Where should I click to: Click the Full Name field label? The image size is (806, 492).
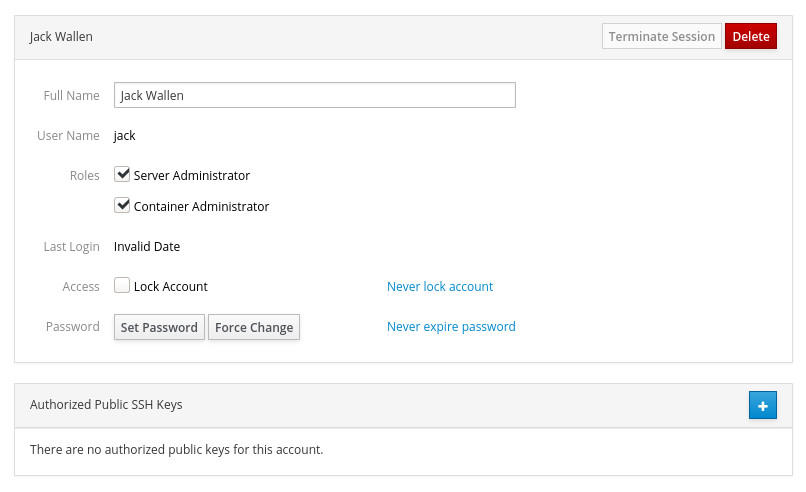[71, 96]
